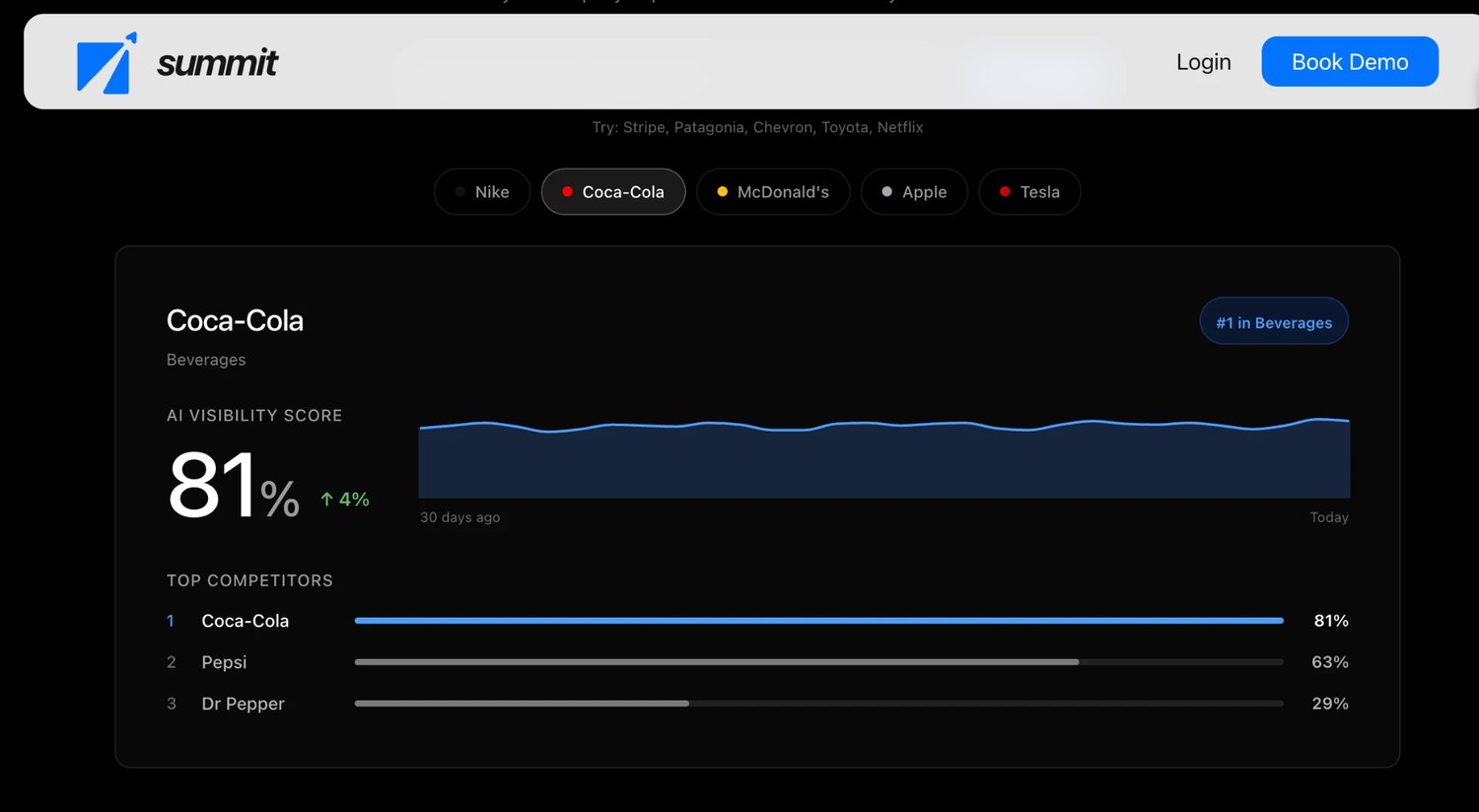The width and height of the screenshot is (1479, 812).
Task: Click the 'Try: Stripe, Patagonia' suggestion text
Action: [757, 127]
